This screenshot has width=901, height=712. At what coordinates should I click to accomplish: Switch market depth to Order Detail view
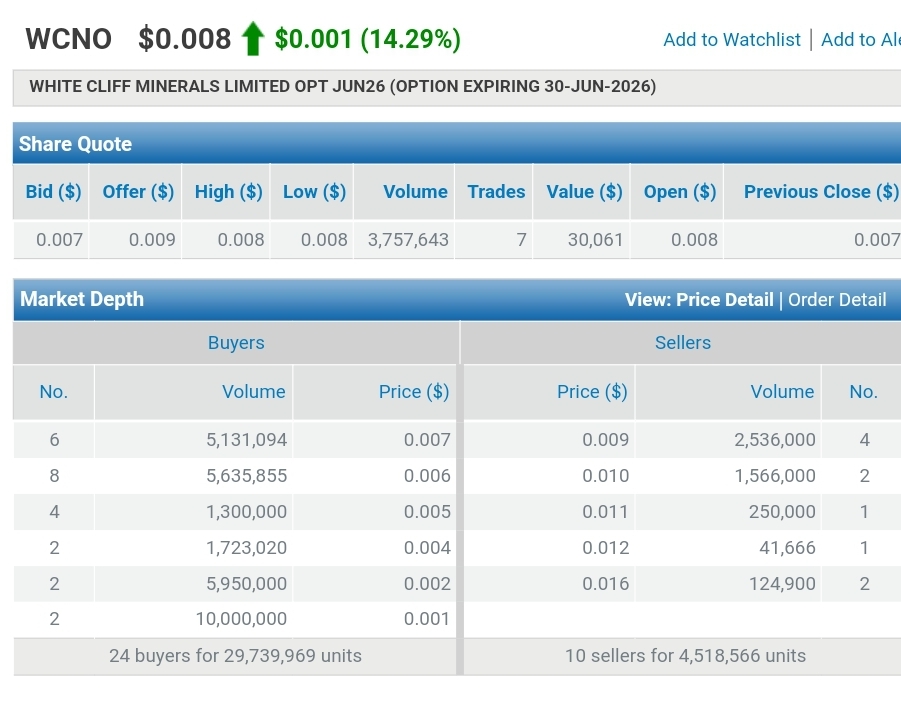point(837,299)
